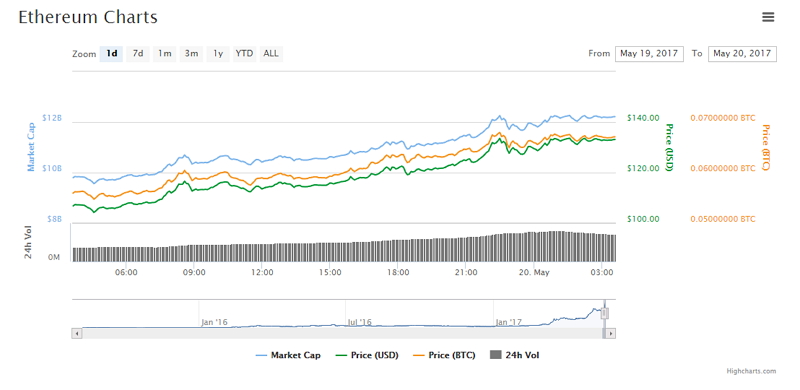Click the navigator range handle
This screenshot has height=390, width=800.
tap(605, 313)
